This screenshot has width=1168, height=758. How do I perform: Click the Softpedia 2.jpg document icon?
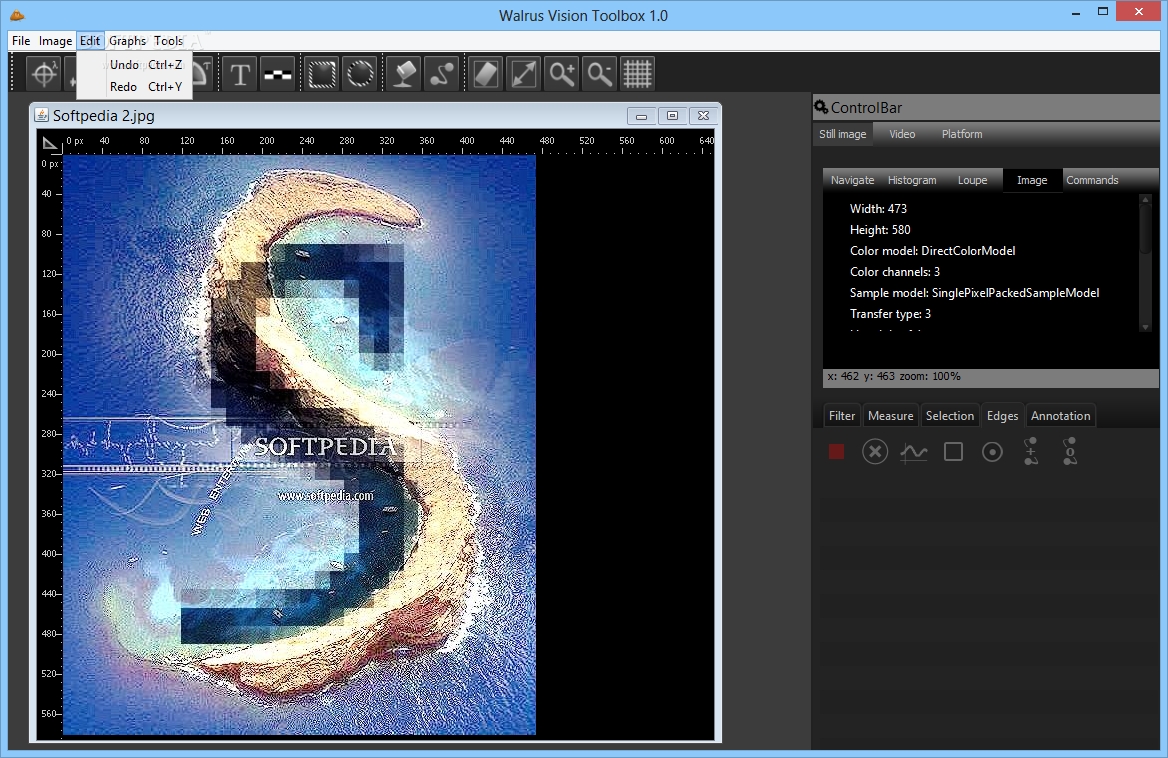tap(42, 115)
